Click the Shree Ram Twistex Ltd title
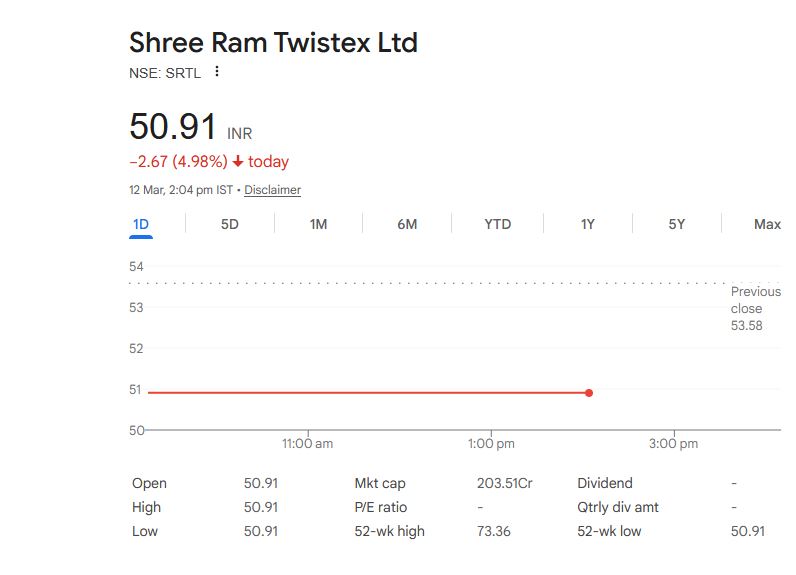796x575 pixels. click(273, 43)
